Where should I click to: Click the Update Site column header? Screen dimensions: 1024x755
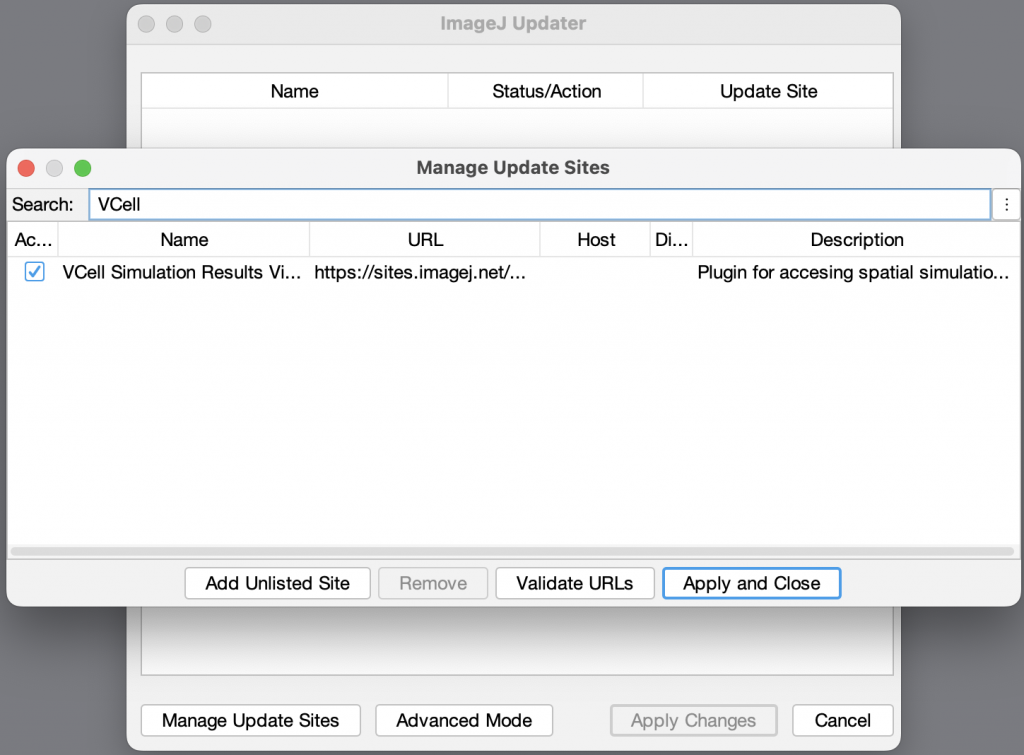pyautogui.click(x=767, y=90)
